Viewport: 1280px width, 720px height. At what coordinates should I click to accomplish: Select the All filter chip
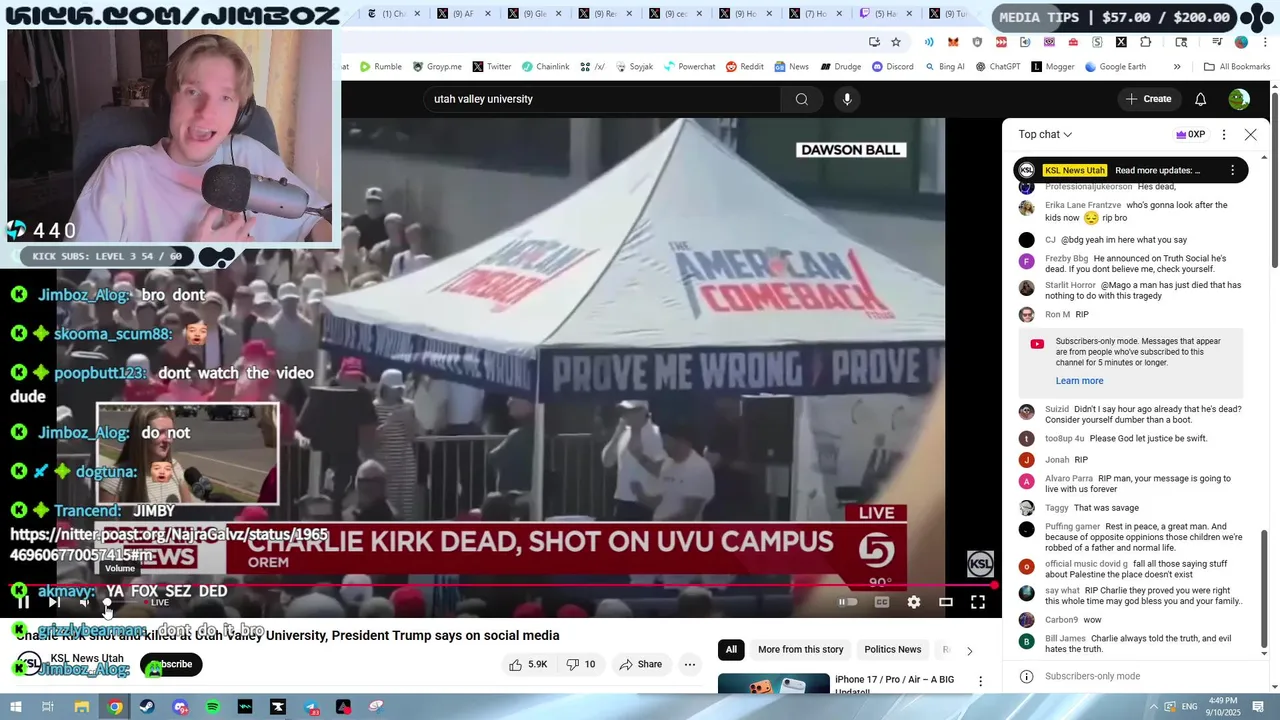tap(731, 650)
